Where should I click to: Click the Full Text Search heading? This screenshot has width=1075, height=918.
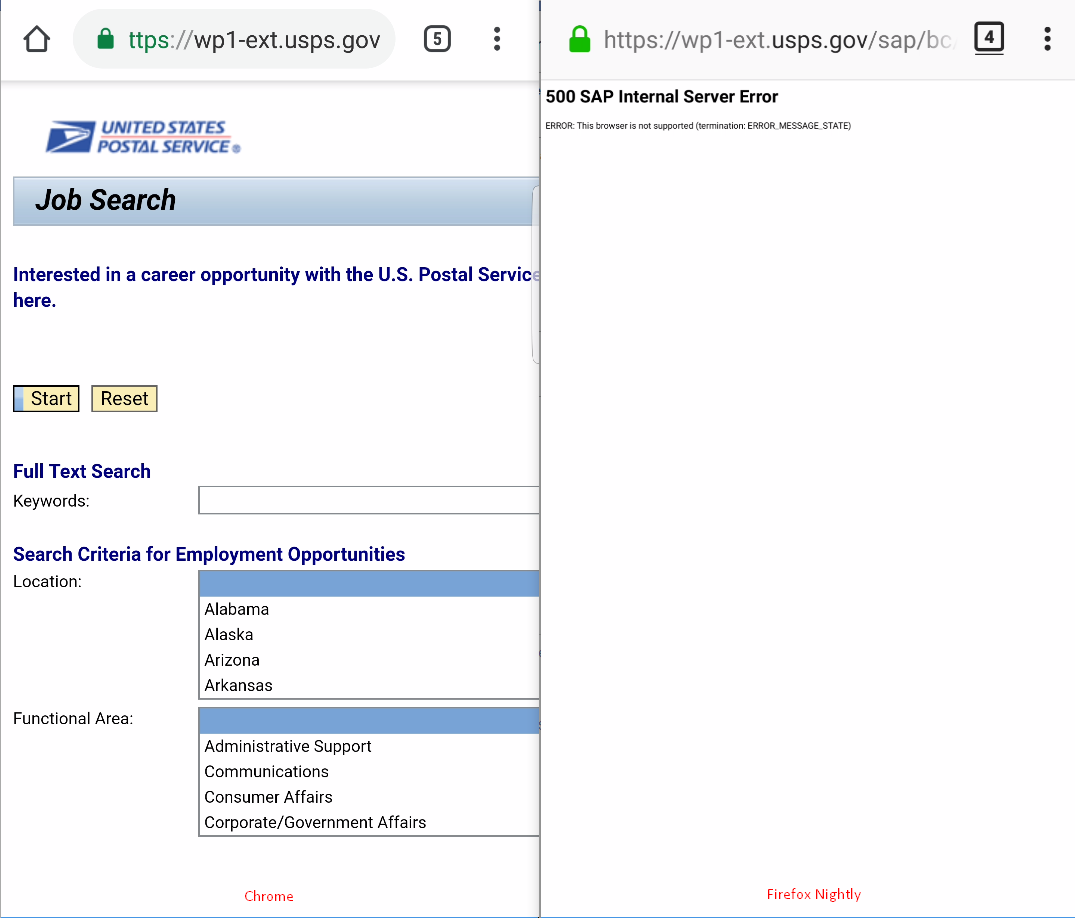[x=82, y=471]
